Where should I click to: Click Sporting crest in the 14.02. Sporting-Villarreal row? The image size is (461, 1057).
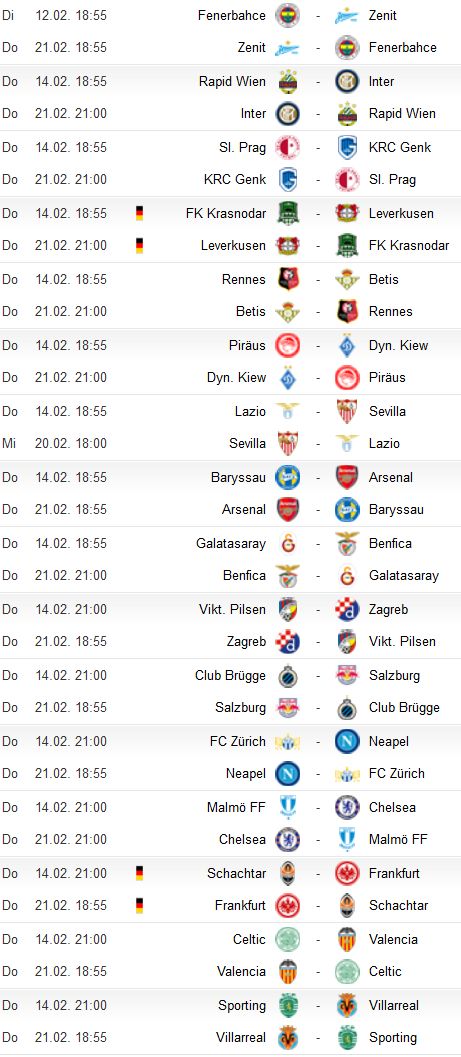288,1005
